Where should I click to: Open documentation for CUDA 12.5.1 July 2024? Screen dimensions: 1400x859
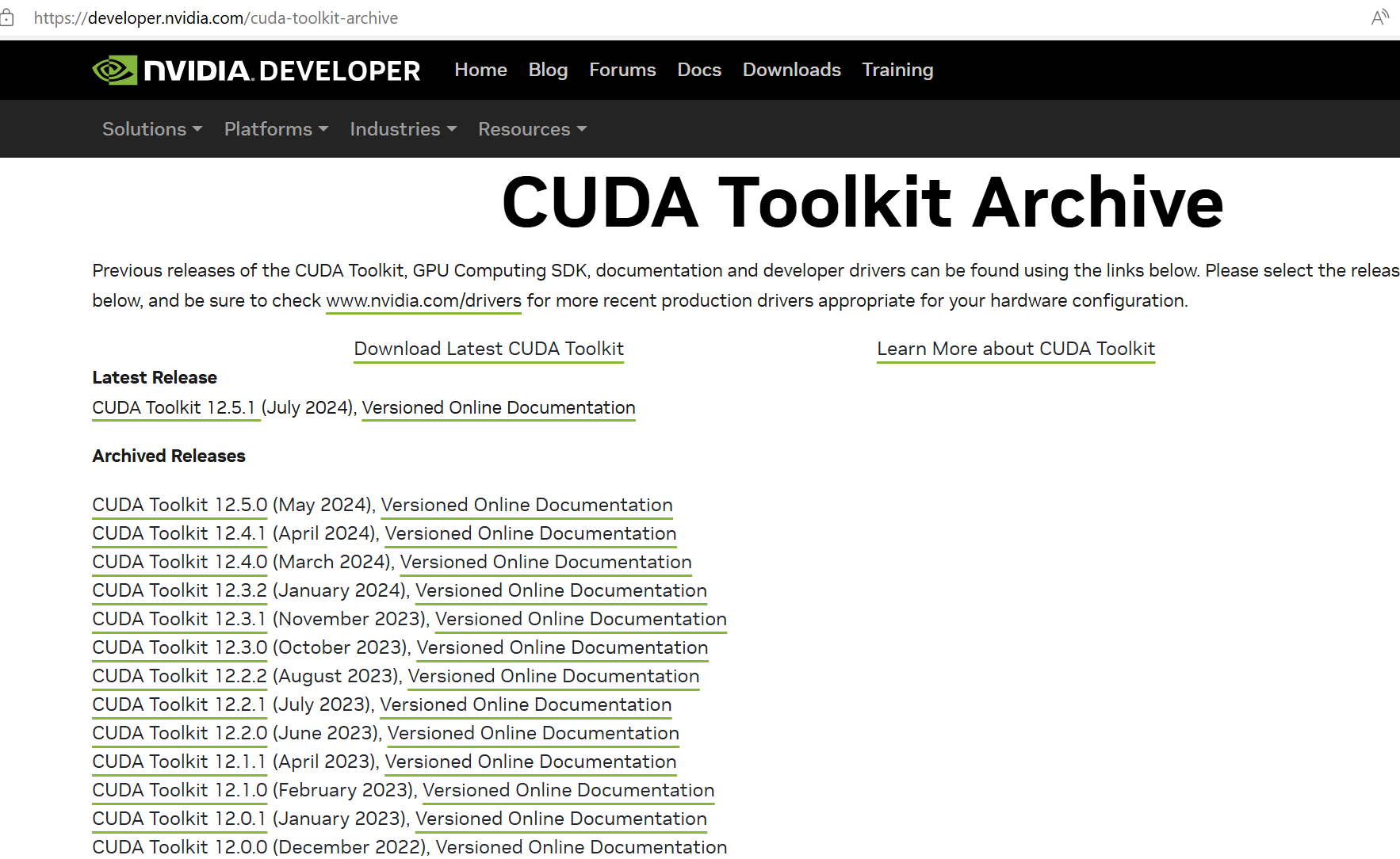click(x=499, y=408)
